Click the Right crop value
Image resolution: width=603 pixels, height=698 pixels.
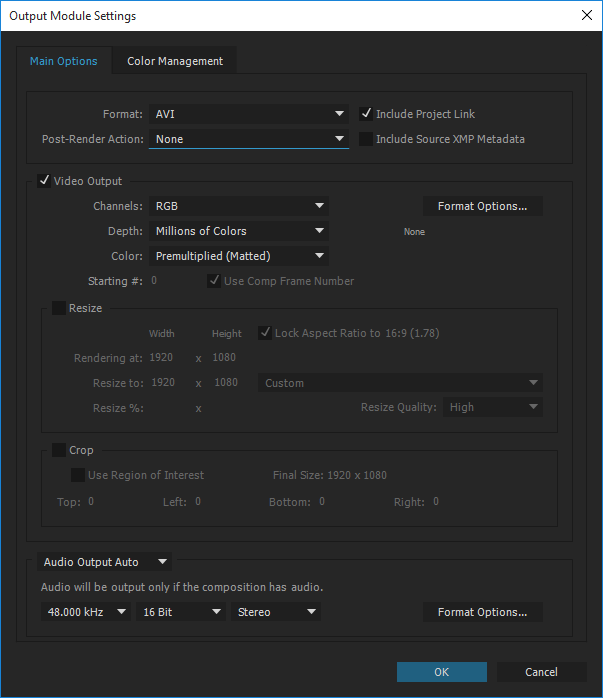point(436,502)
